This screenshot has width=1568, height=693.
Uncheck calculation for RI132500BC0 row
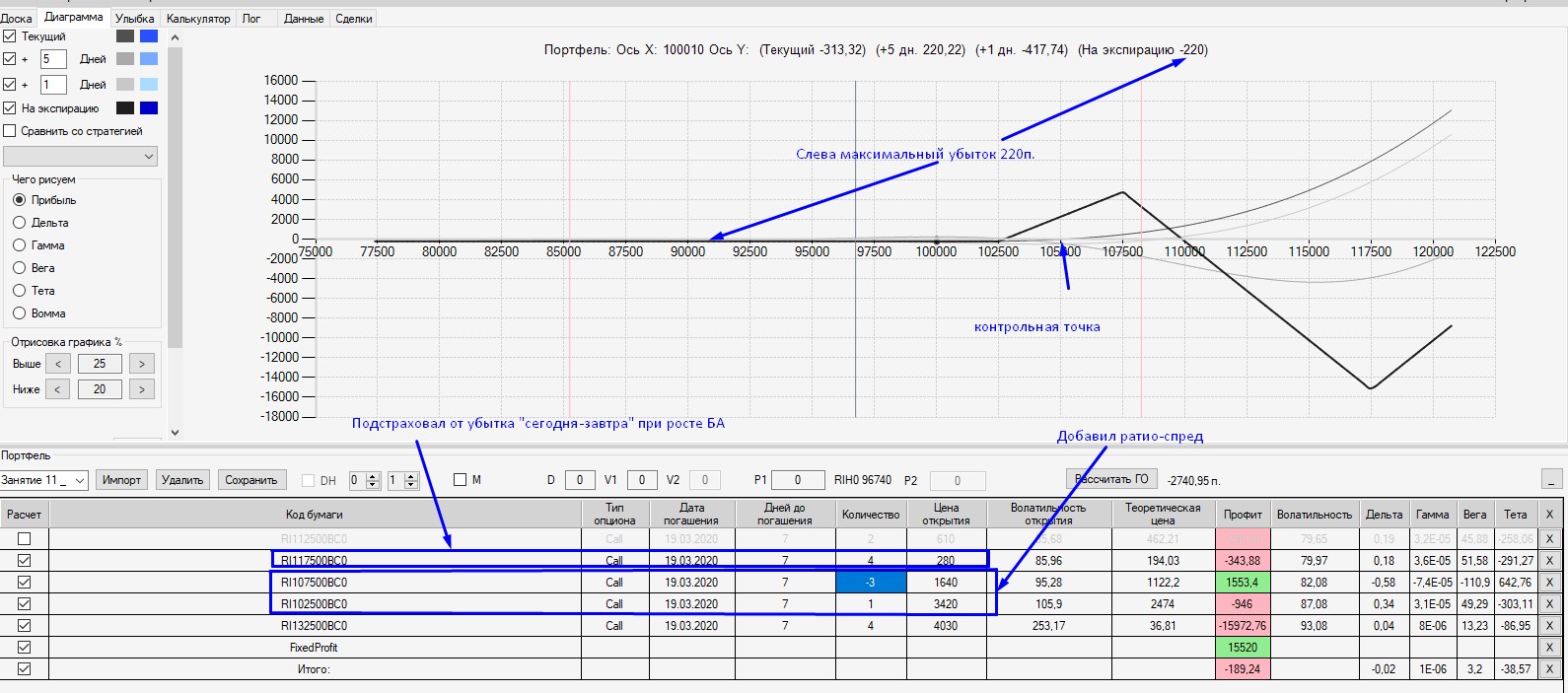coord(25,626)
